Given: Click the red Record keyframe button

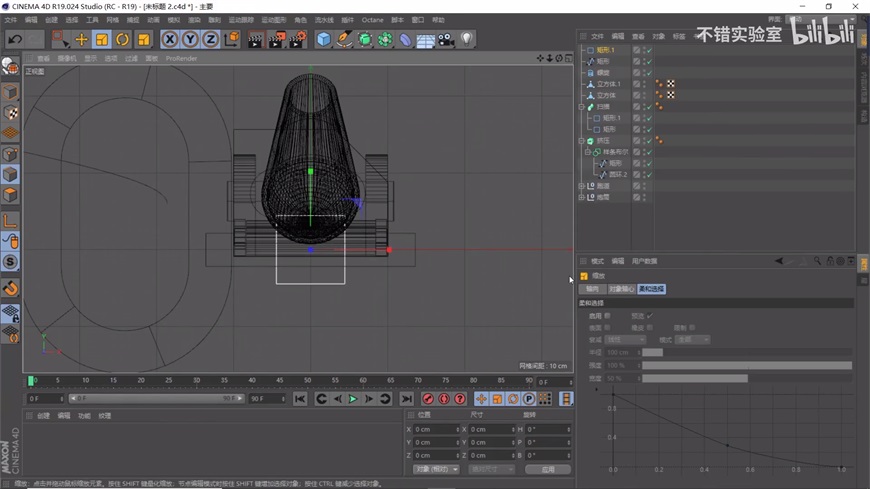Looking at the screenshot, I should tap(428, 399).
